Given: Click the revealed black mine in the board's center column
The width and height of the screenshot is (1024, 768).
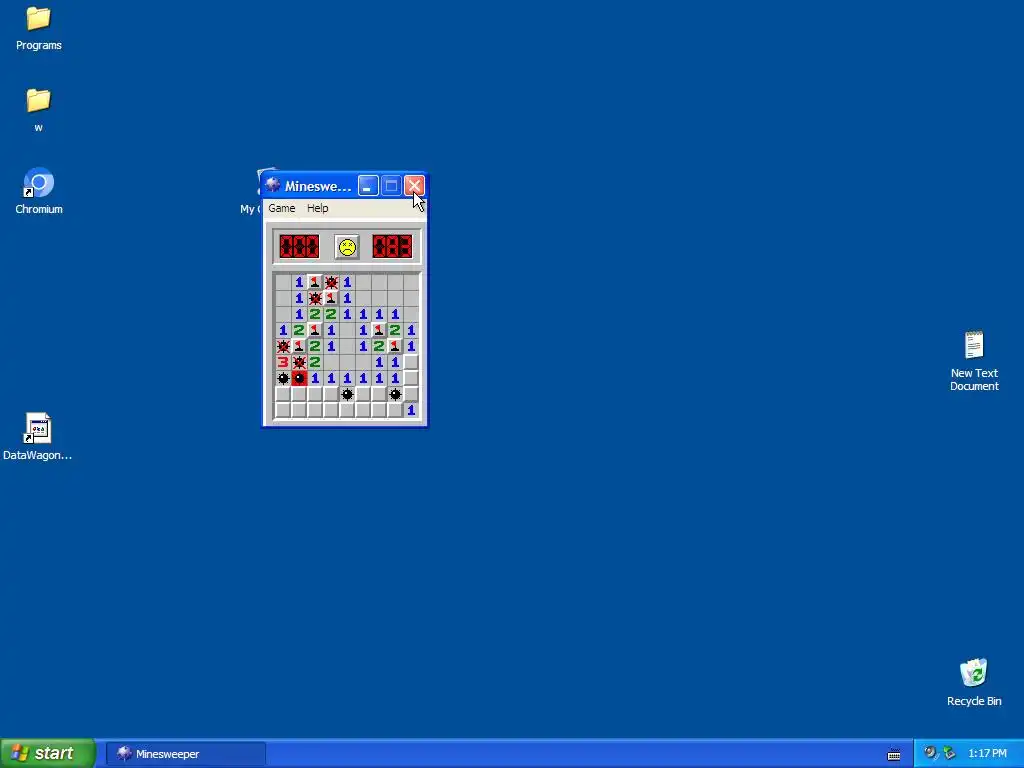Looking at the screenshot, I should click(x=347, y=394).
